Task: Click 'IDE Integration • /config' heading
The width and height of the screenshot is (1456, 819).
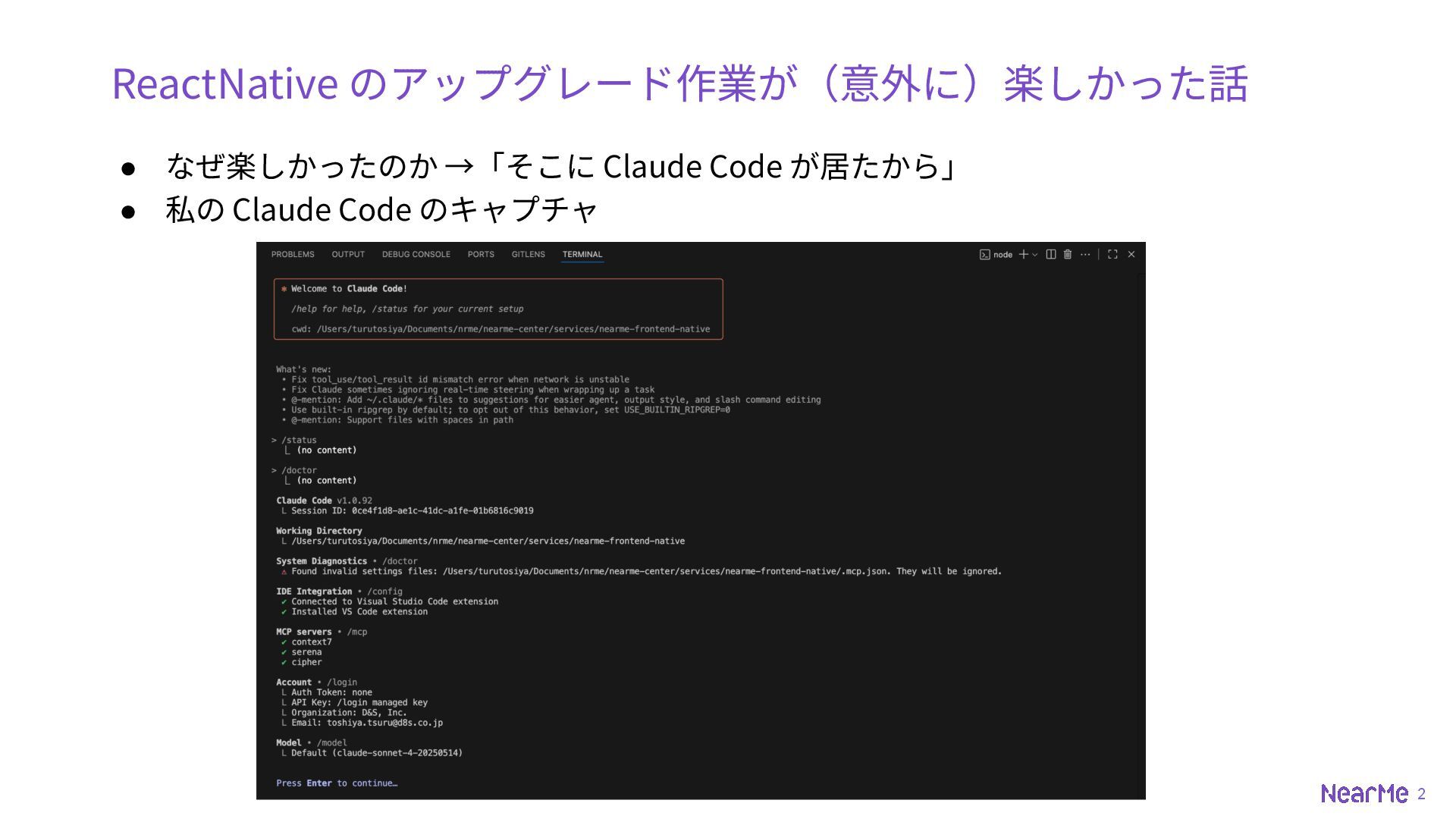Action: tap(339, 592)
